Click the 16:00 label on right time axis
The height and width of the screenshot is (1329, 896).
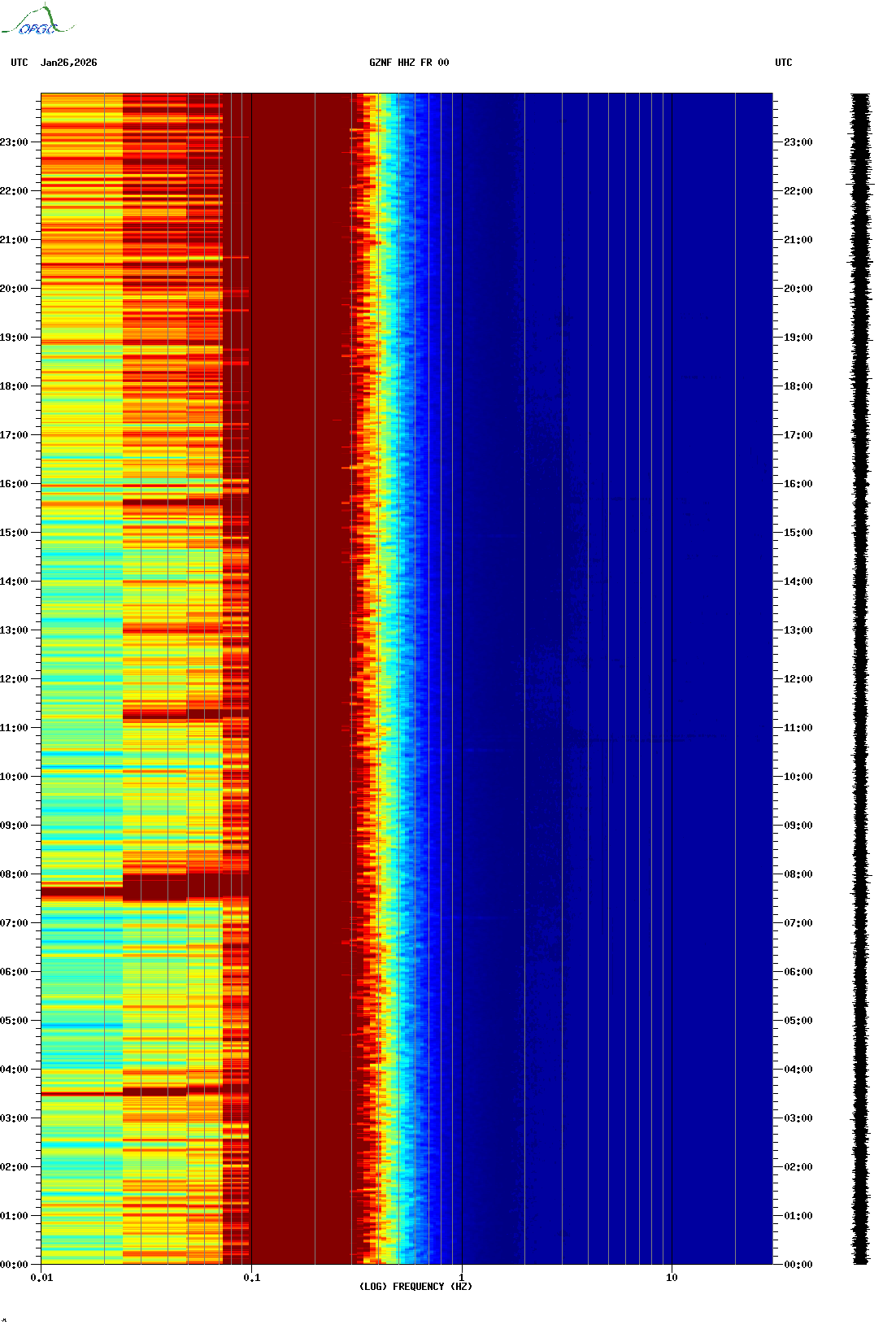coord(798,484)
